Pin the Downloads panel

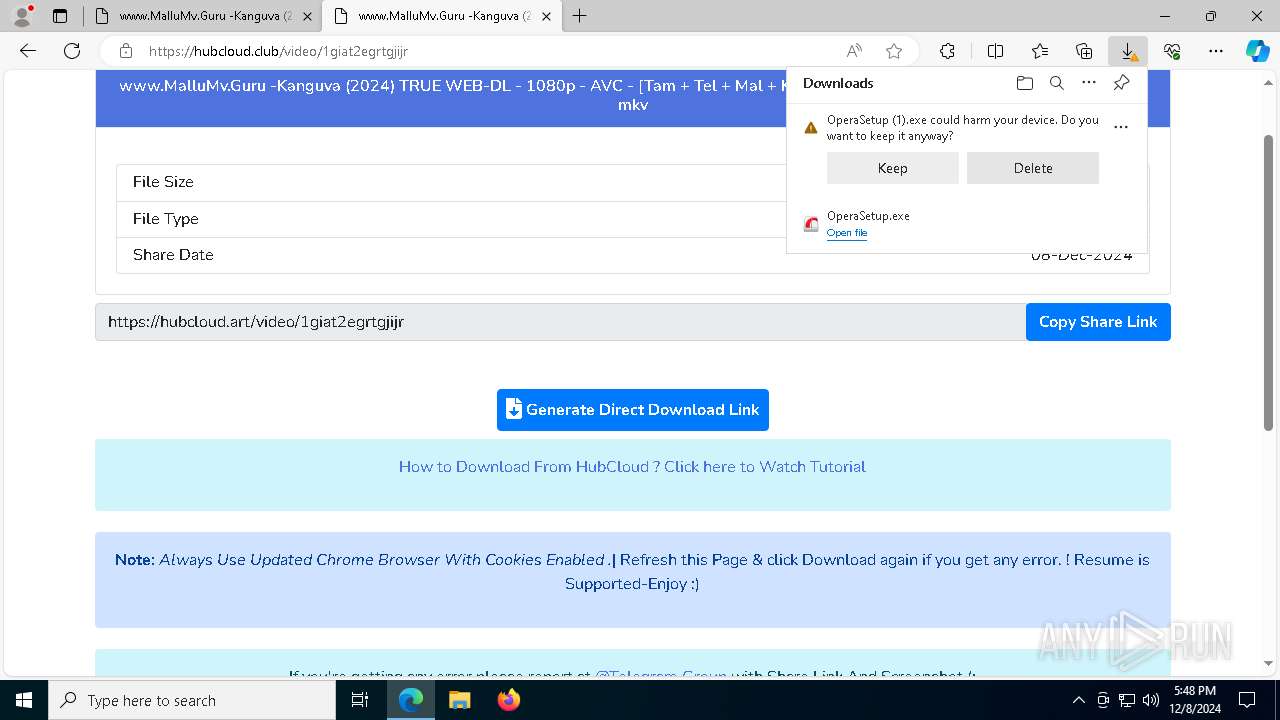coord(1122,83)
